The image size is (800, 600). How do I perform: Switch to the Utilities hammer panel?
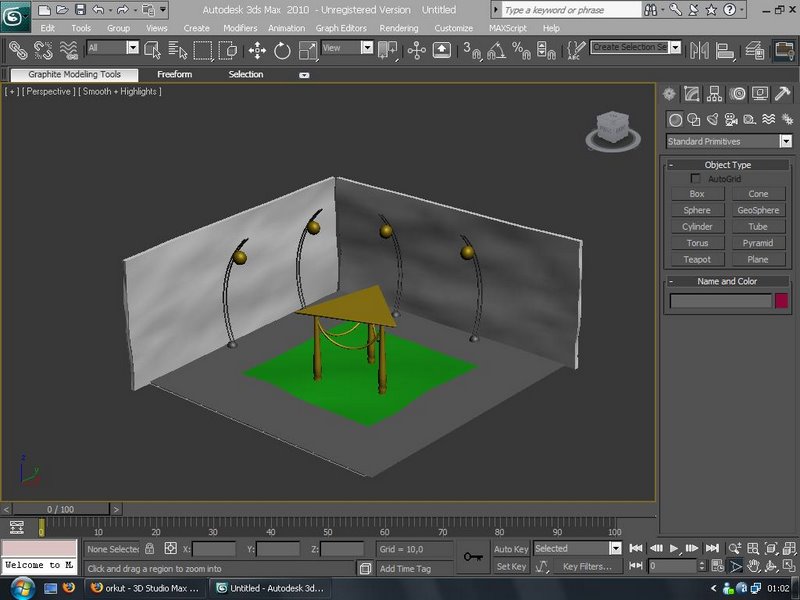coord(782,94)
